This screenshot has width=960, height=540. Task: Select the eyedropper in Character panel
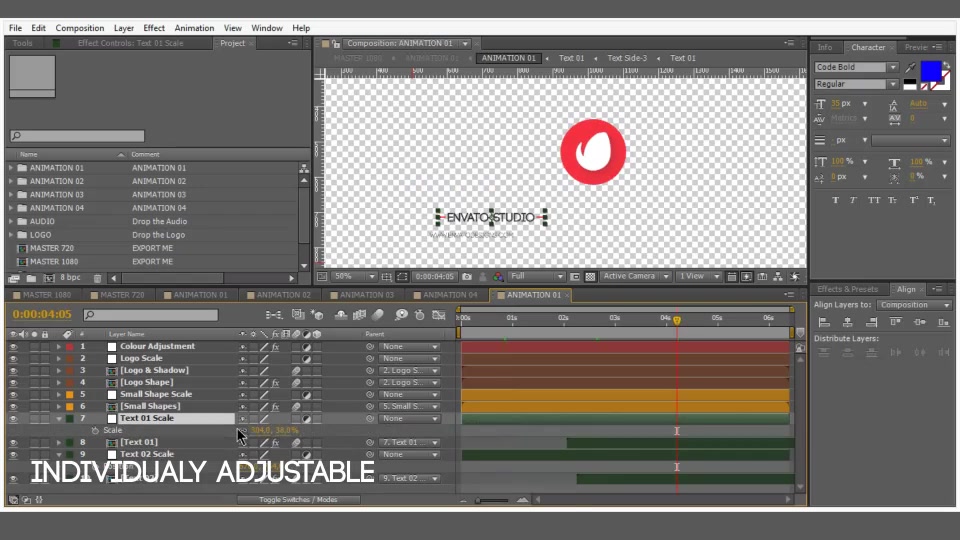[x=910, y=67]
